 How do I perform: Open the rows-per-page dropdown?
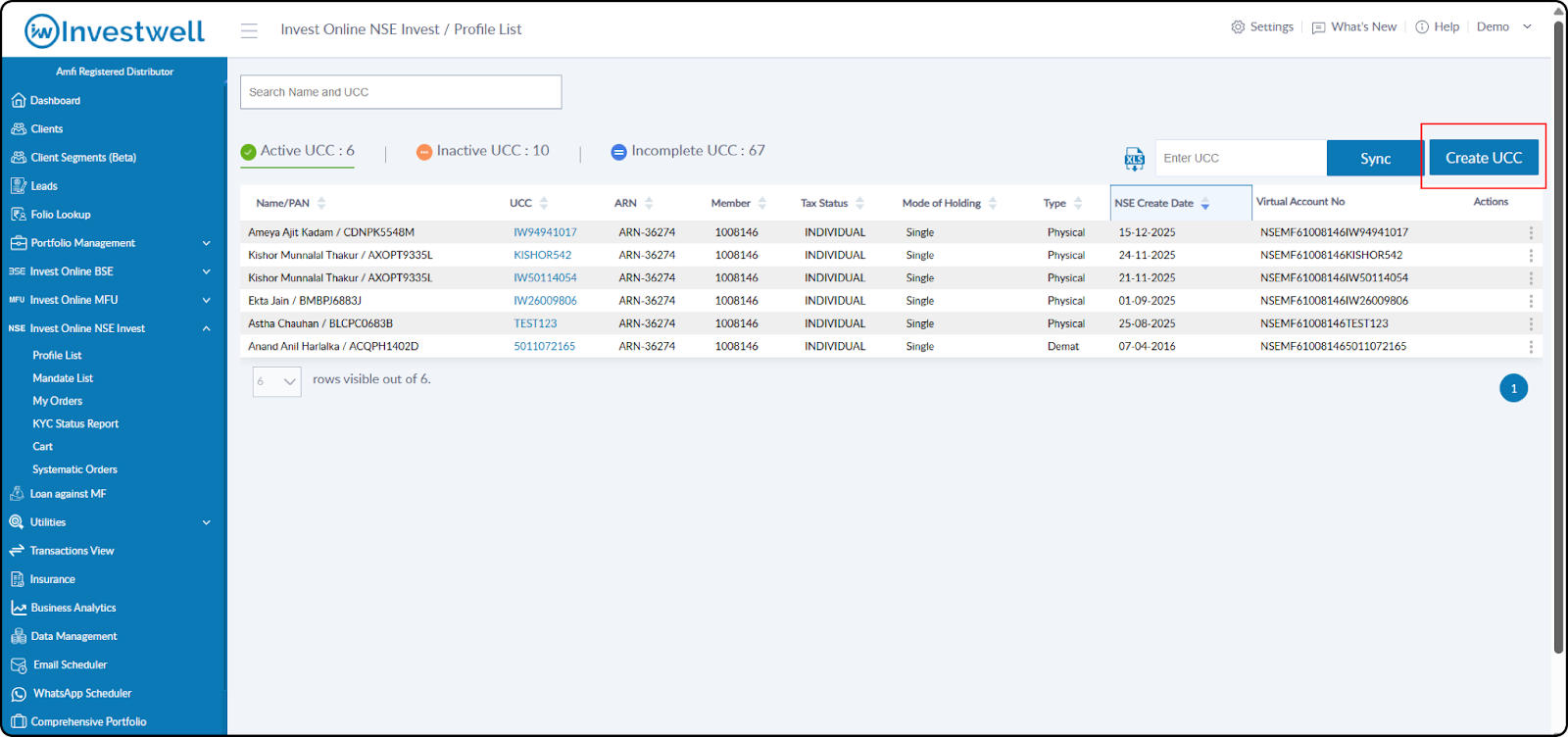[276, 381]
